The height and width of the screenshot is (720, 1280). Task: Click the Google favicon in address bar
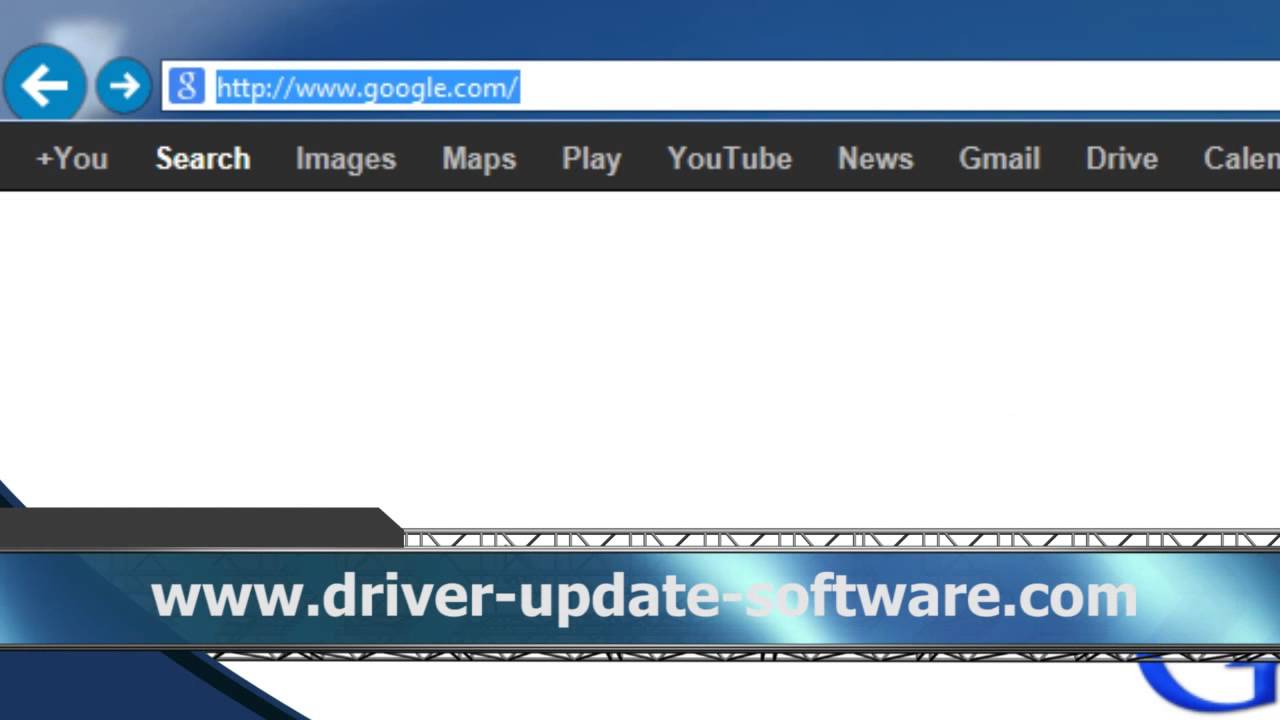click(x=187, y=86)
